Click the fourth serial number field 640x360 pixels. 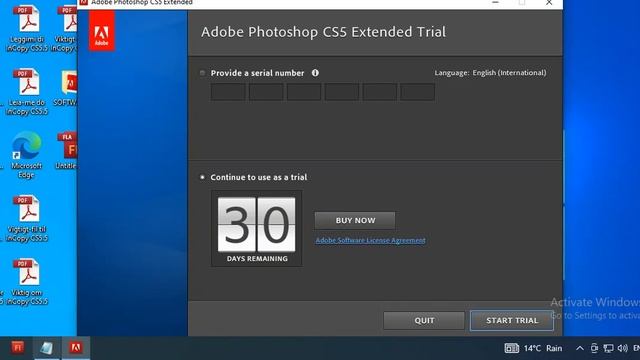tap(342, 92)
